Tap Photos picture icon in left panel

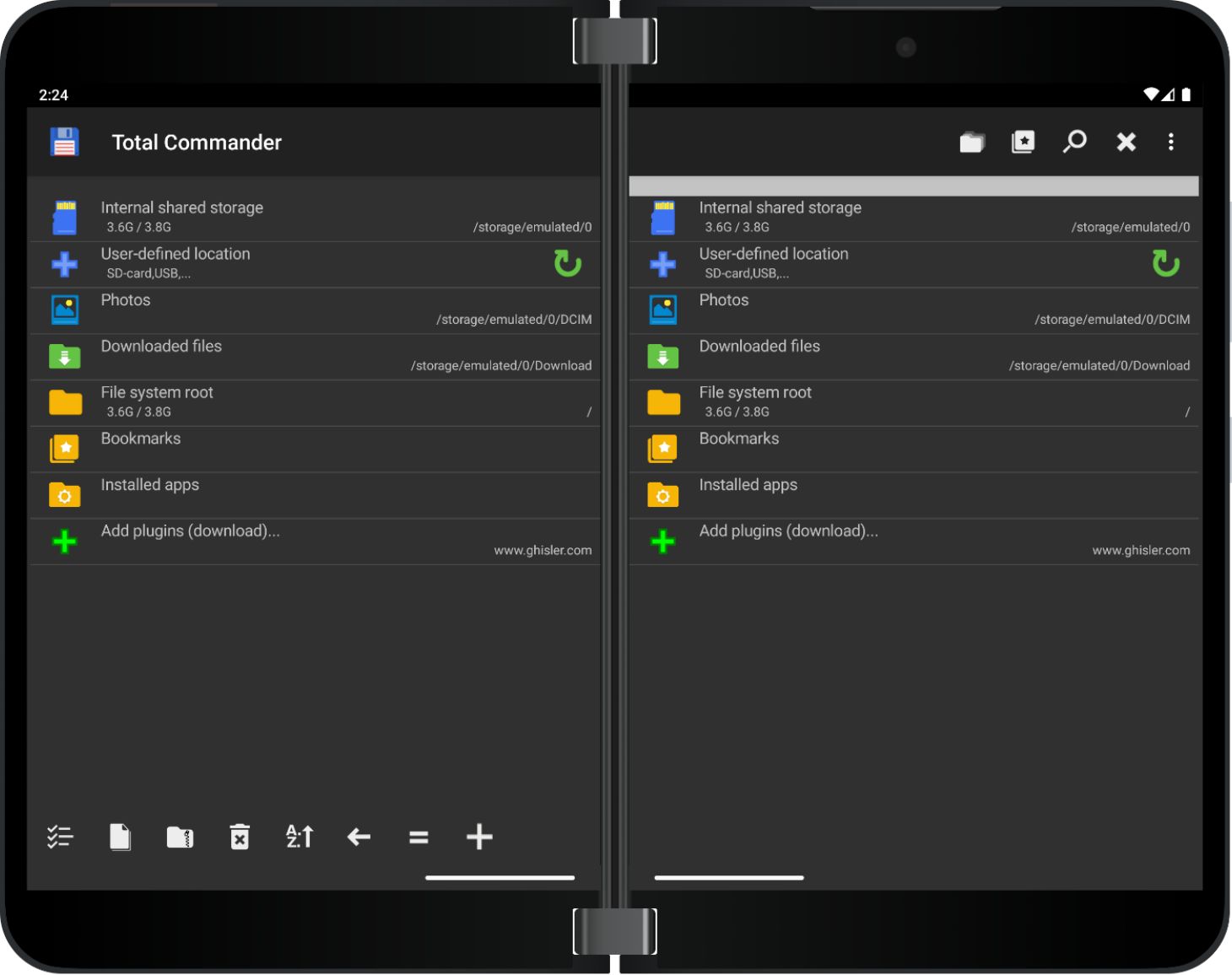[65, 310]
